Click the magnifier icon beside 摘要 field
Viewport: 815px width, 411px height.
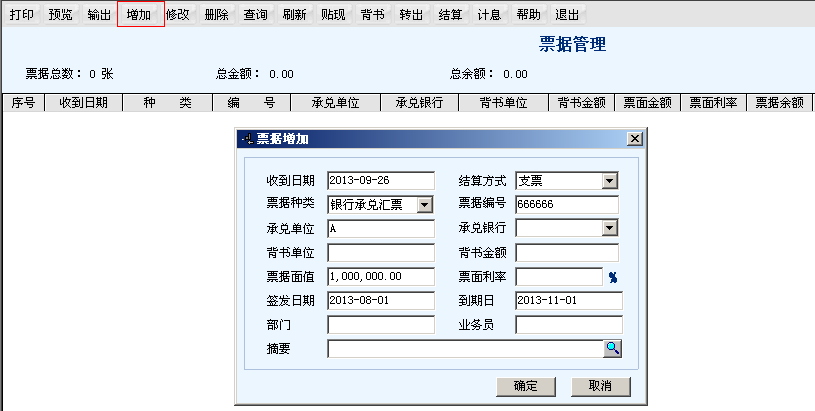[612, 349]
